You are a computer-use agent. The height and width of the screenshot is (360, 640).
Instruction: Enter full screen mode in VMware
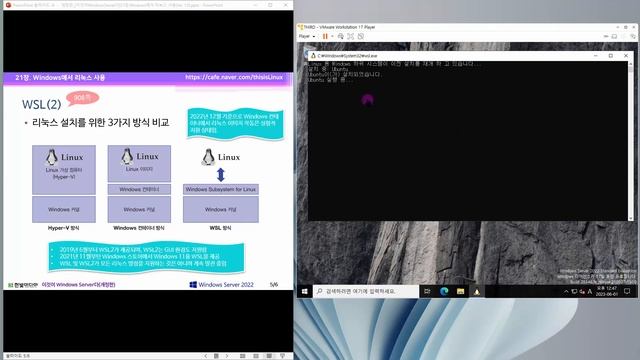tap(351, 36)
